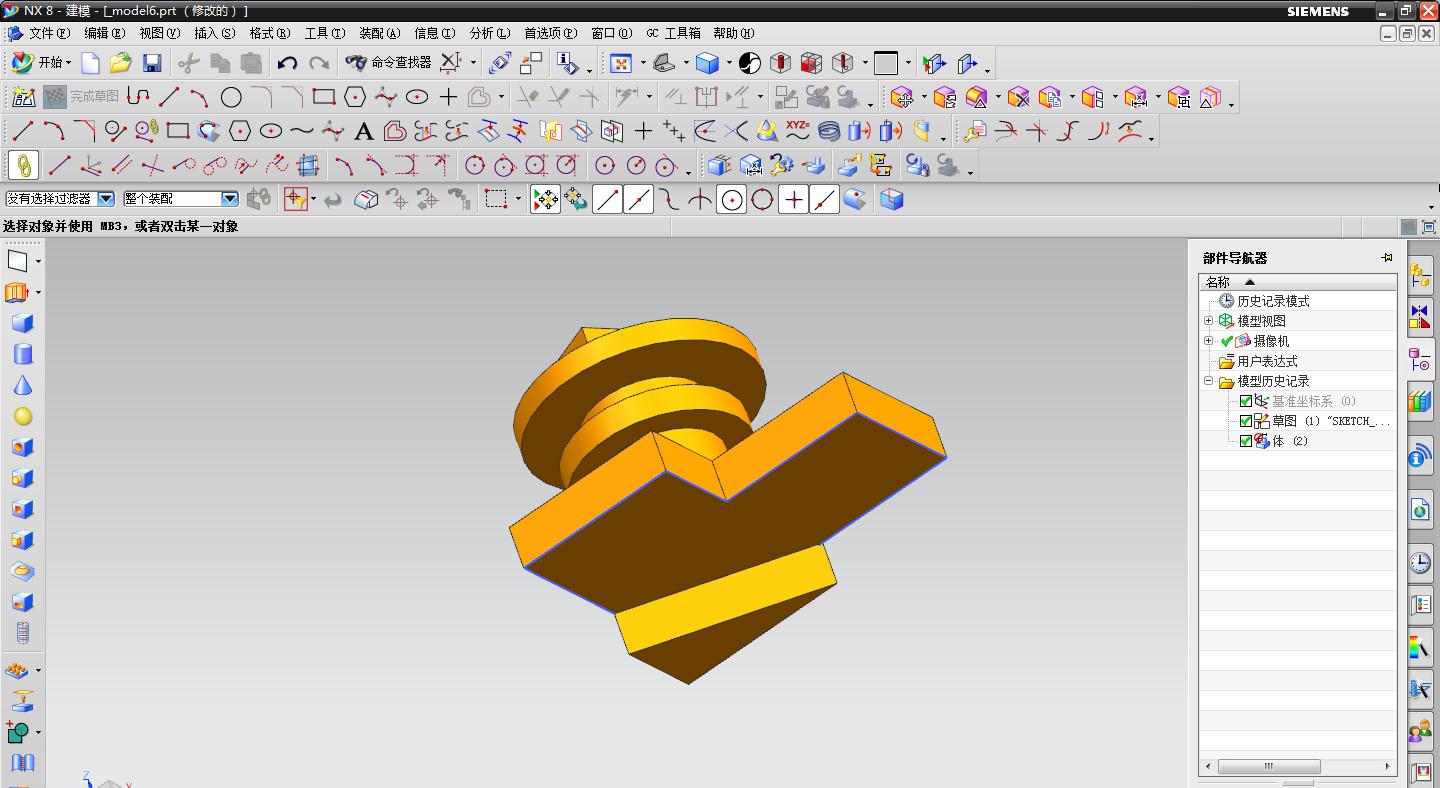Select the Rectangle sketch tool

pos(323,97)
